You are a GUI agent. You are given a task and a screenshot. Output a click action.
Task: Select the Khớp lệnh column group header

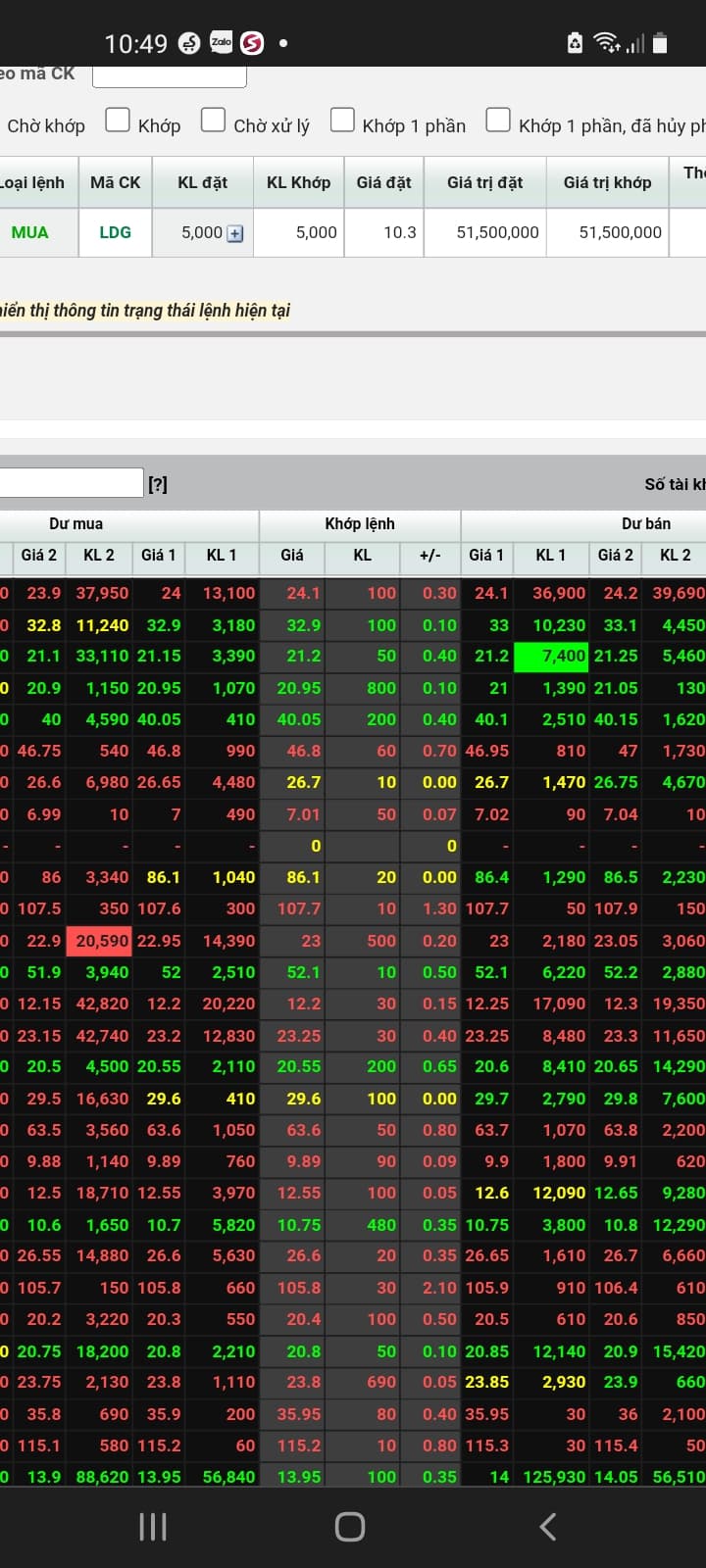tap(360, 523)
